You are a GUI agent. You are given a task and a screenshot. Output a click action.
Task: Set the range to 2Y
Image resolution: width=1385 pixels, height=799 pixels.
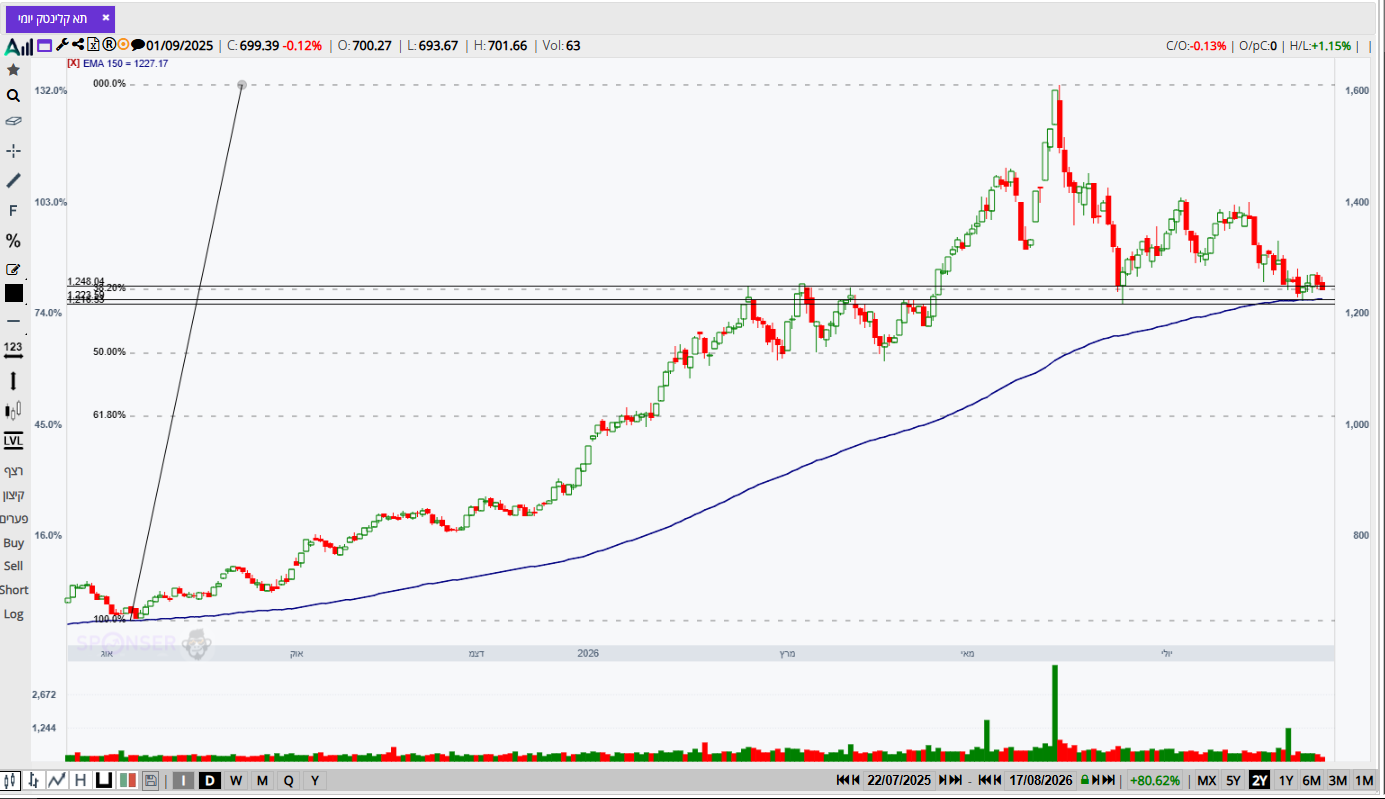click(1259, 780)
